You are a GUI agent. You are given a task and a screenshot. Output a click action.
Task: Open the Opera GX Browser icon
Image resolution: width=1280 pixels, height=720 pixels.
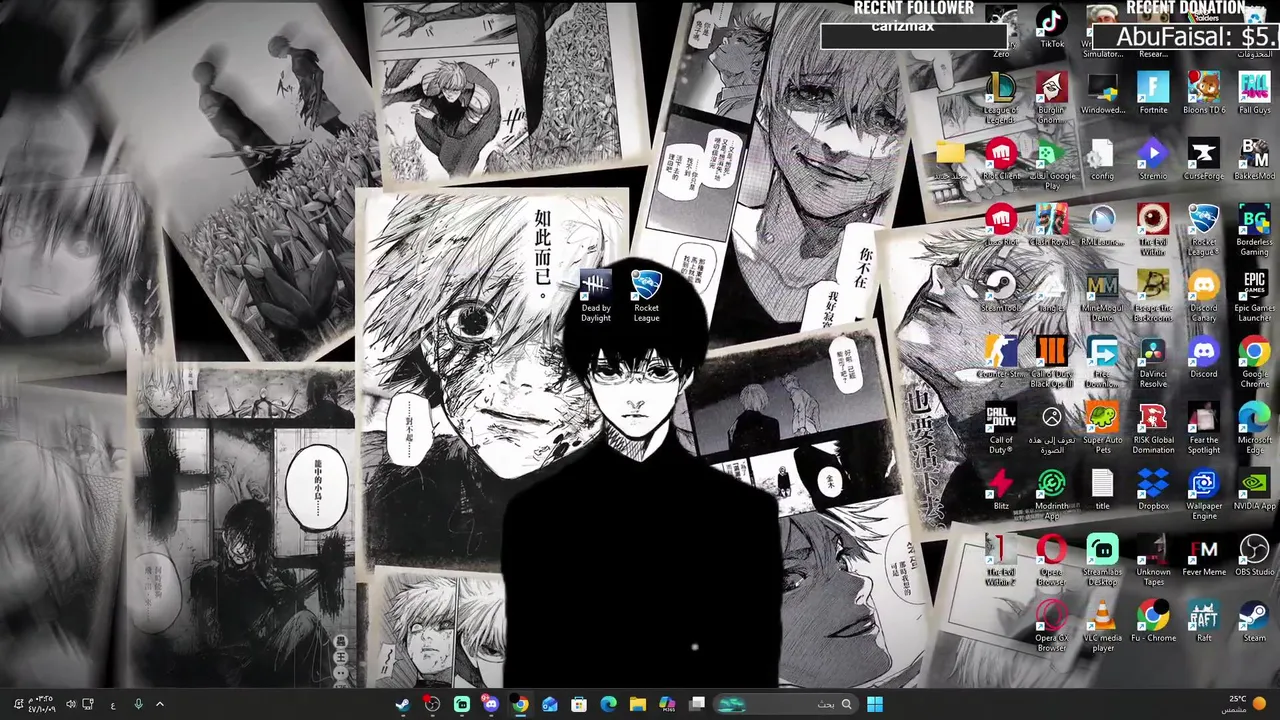[x=1051, y=627]
